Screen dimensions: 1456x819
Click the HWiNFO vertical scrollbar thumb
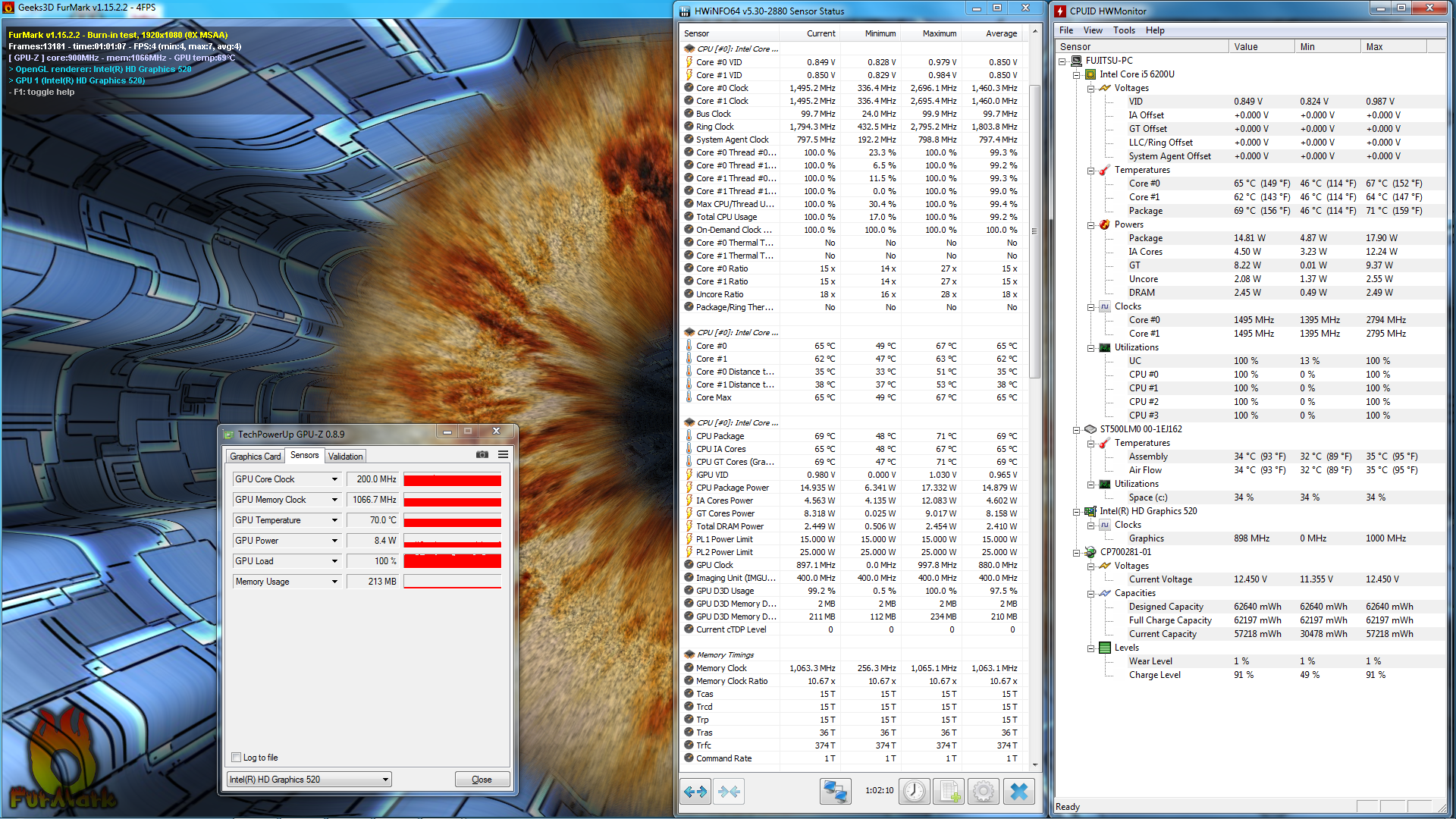1035,231
